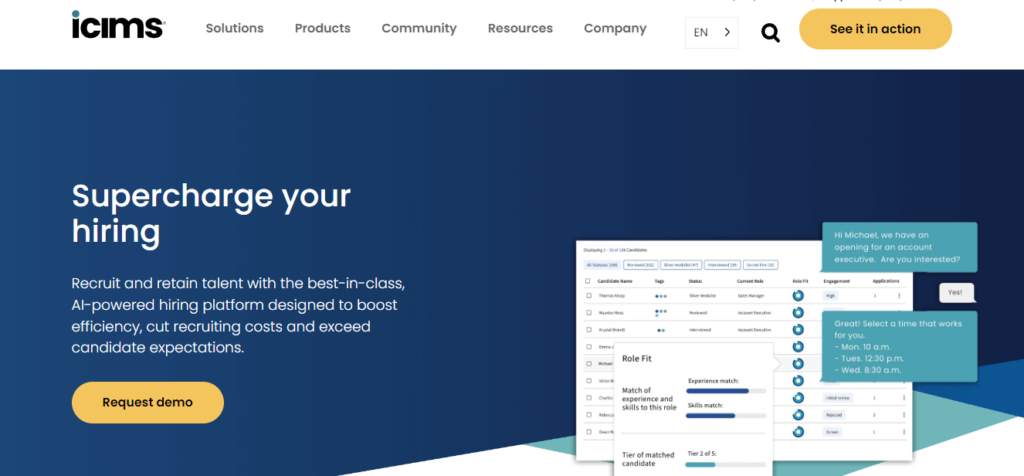Click Role Fit icon for Thomas Alsop
The height and width of the screenshot is (476, 1024).
[798, 296]
